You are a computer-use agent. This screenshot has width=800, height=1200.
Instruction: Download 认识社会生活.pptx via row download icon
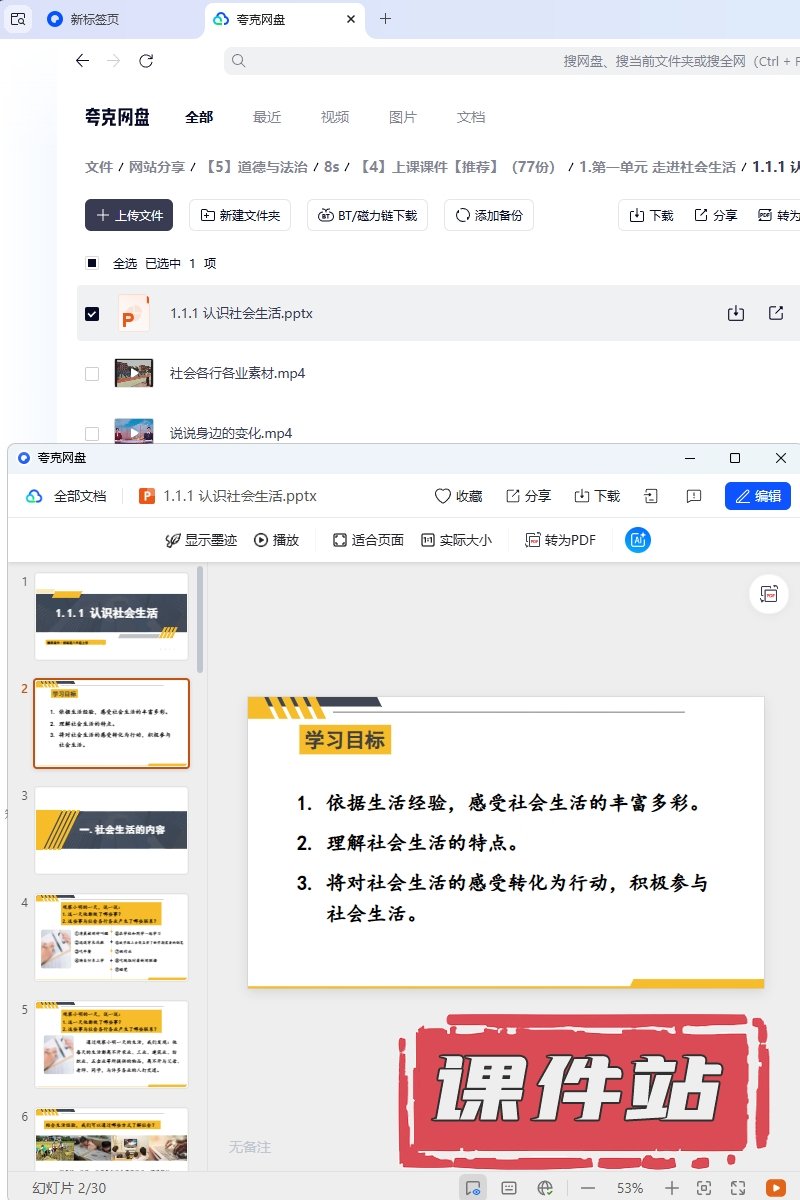click(x=735, y=314)
